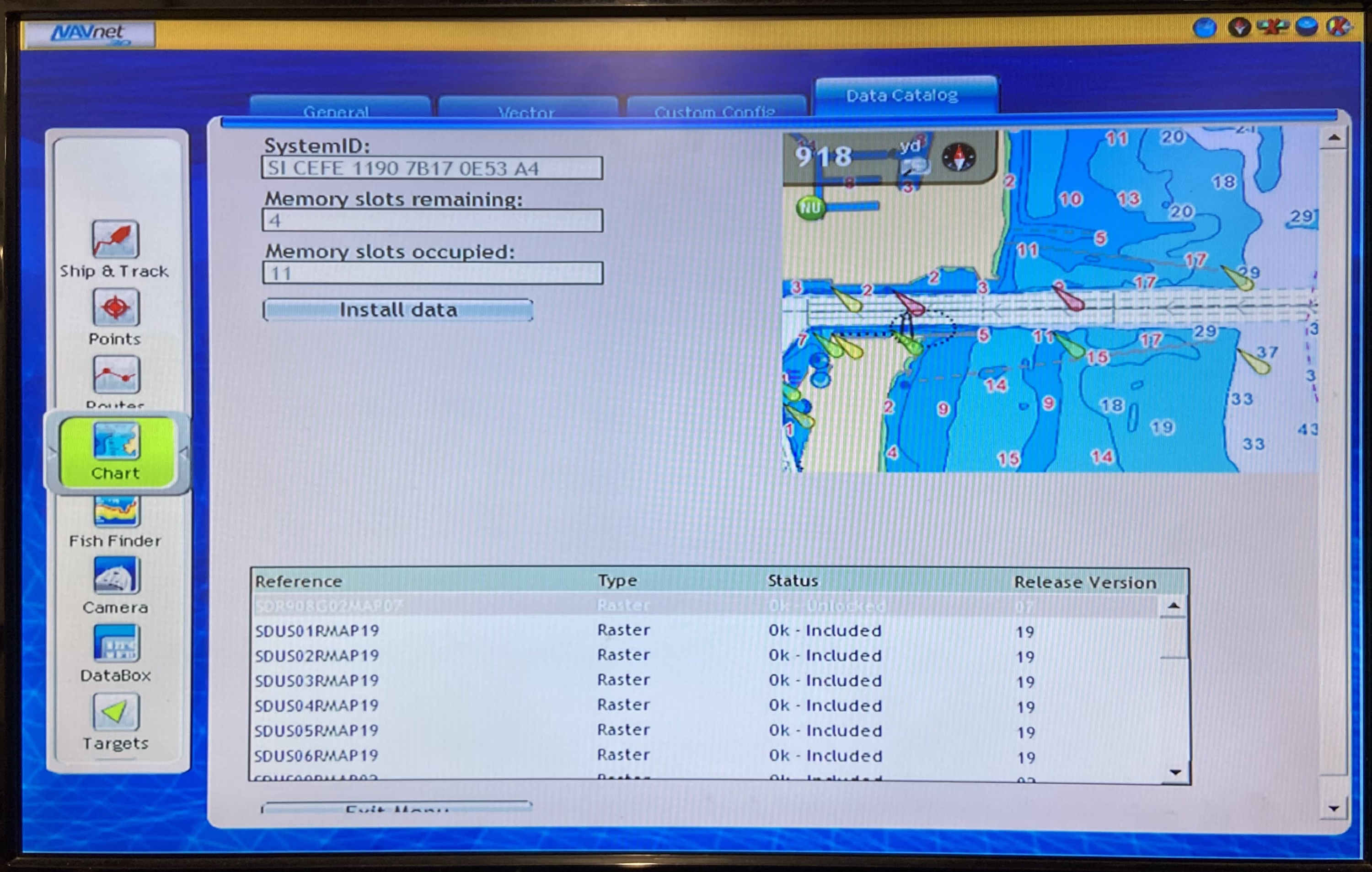Open the Targets menu icon

point(115,712)
